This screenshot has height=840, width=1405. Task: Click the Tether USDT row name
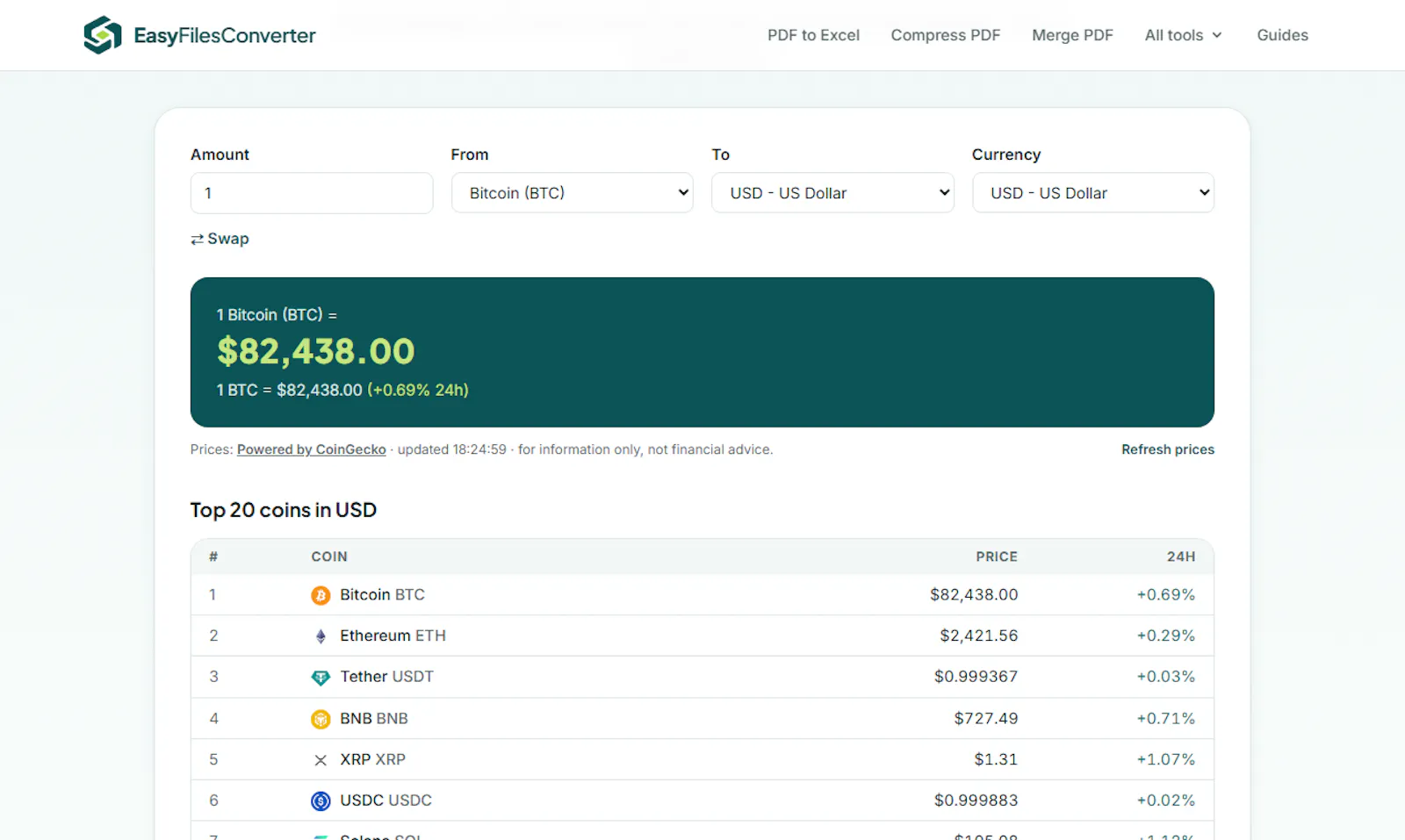click(x=386, y=677)
